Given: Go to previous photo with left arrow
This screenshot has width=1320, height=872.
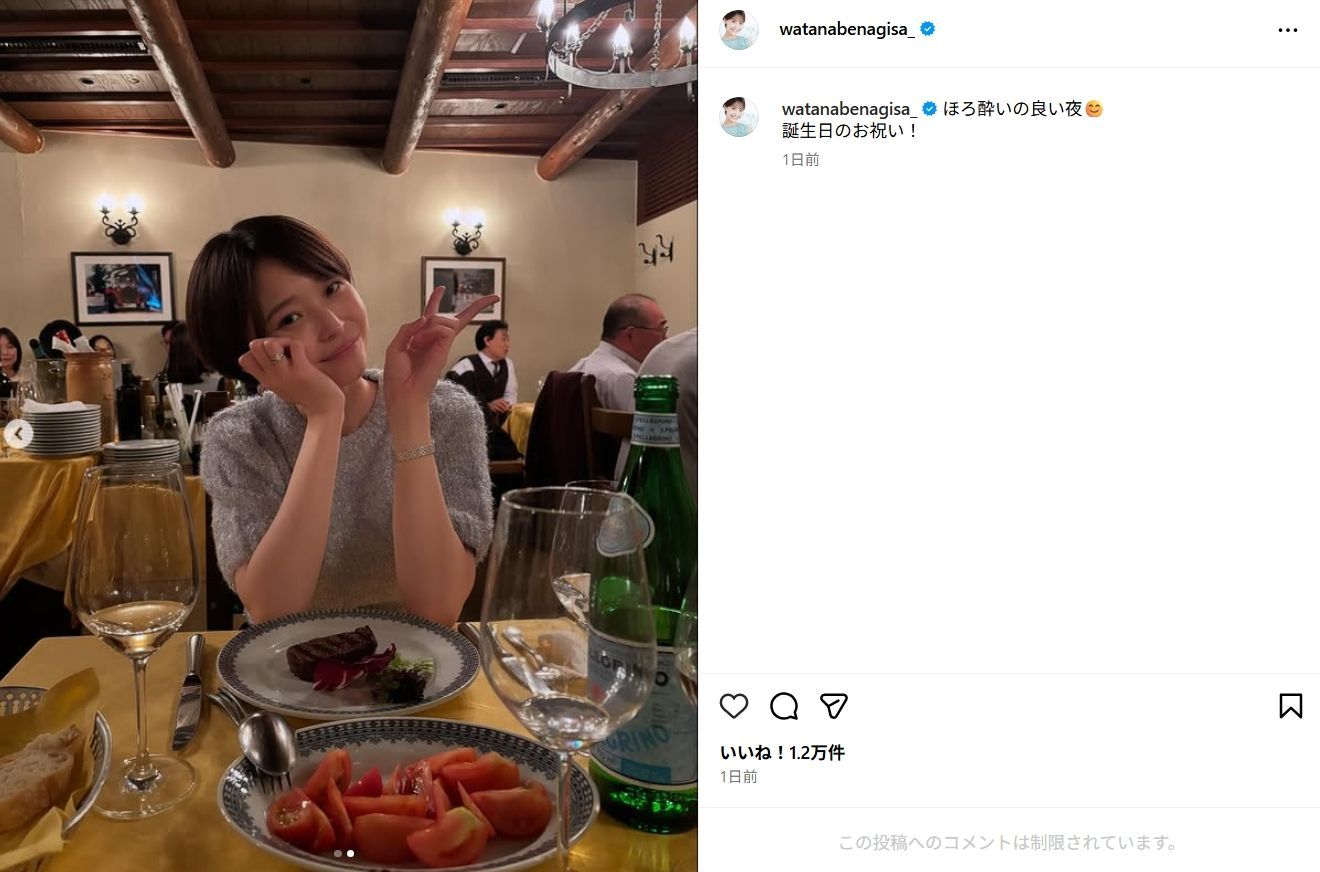Looking at the screenshot, I should 18,434.
